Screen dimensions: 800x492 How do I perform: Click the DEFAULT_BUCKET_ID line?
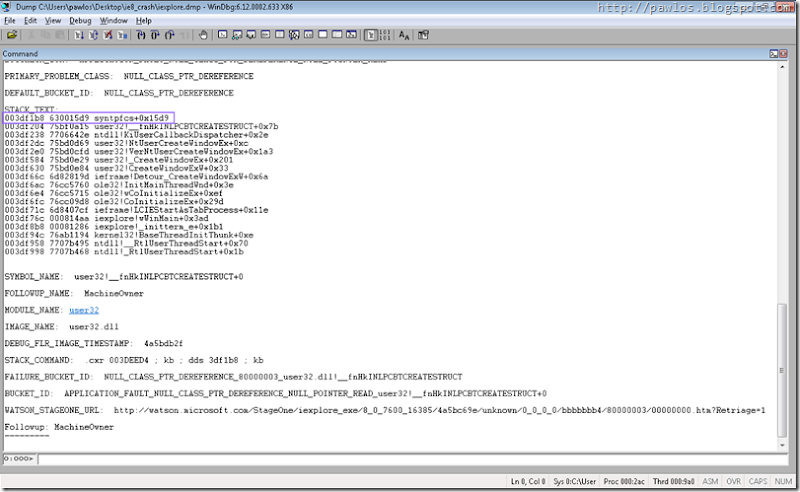[x=119, y=93]
